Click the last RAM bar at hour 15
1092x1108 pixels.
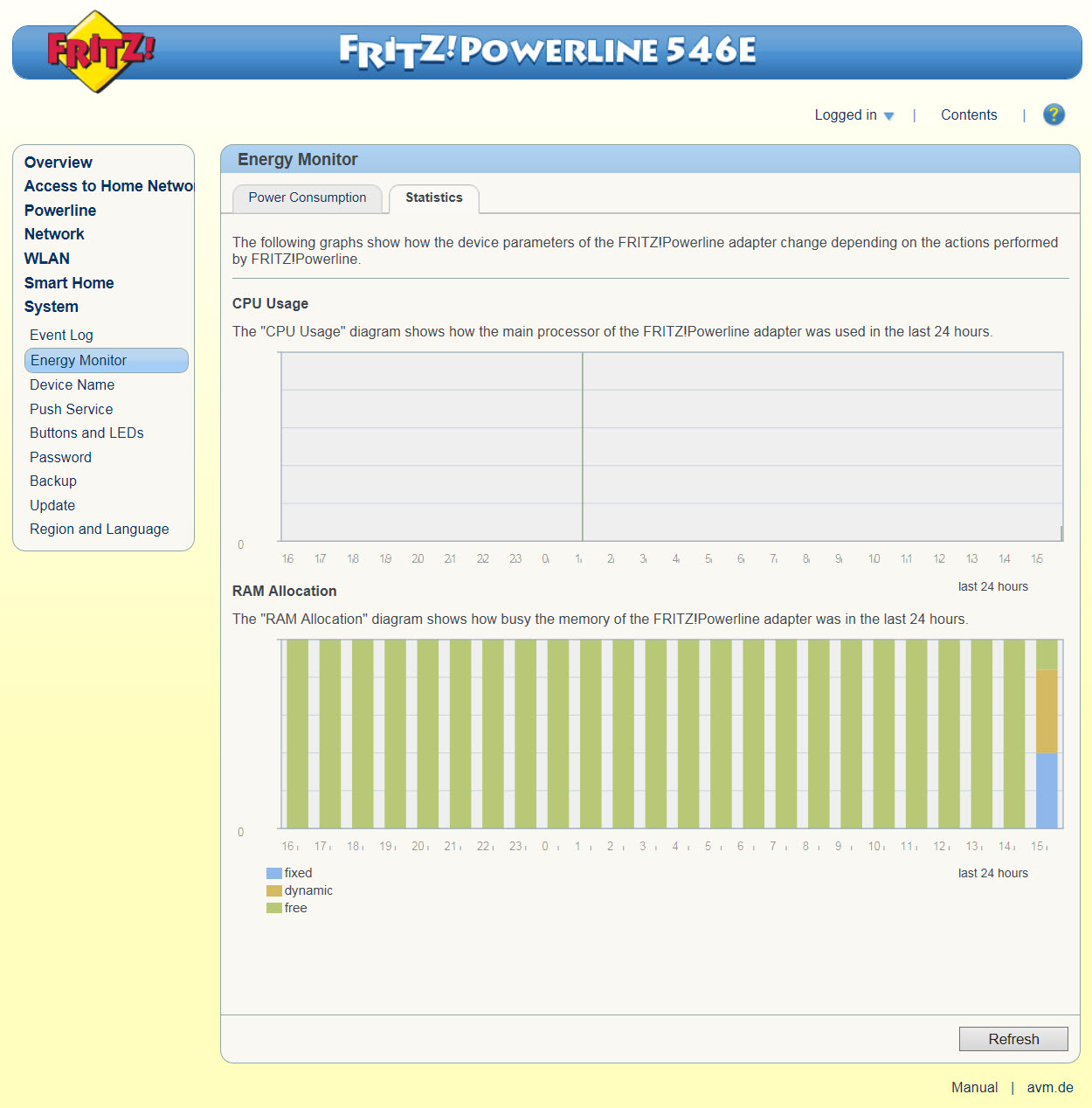point(1047,734)
